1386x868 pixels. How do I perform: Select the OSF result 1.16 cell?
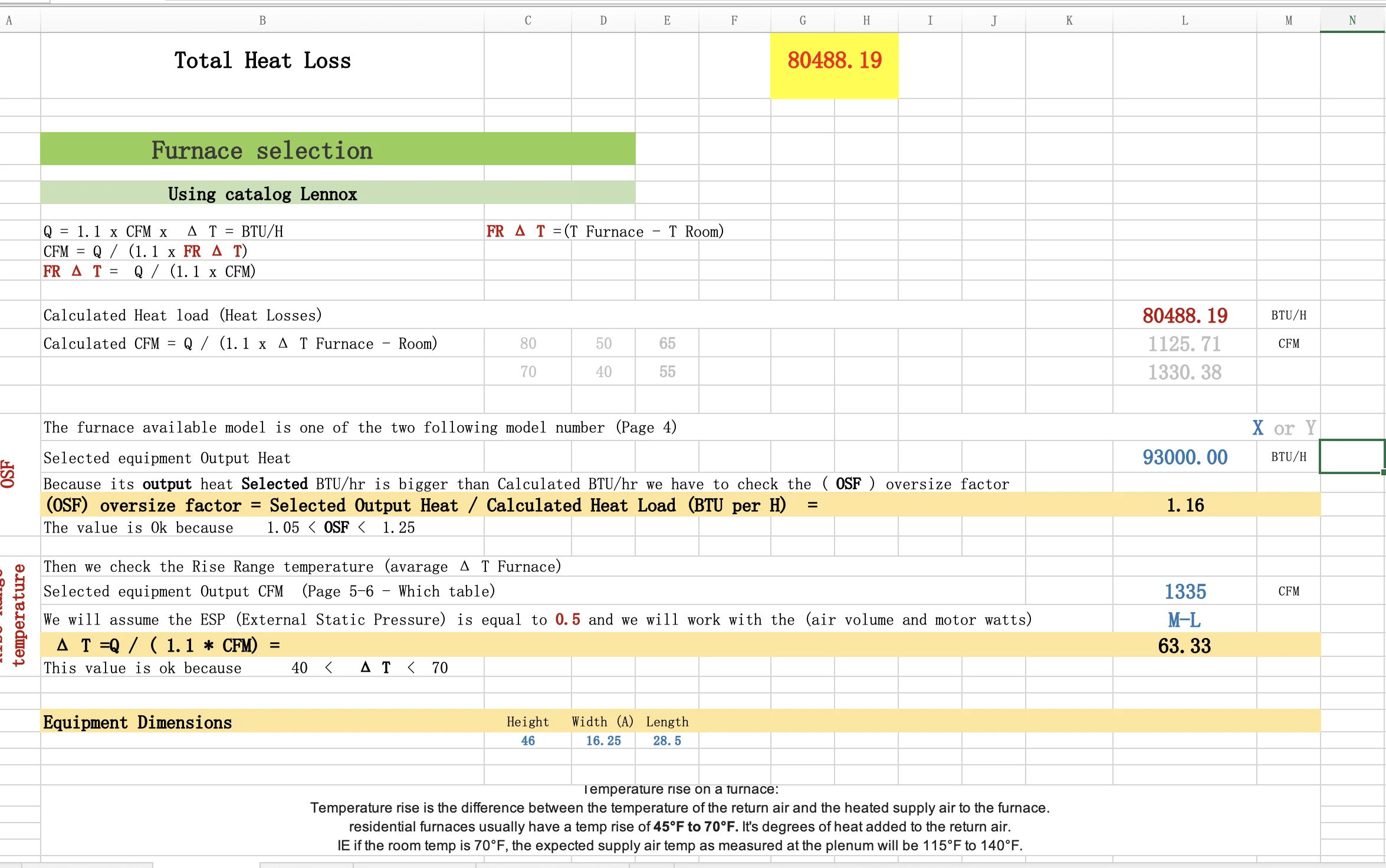coord(1185,505)
